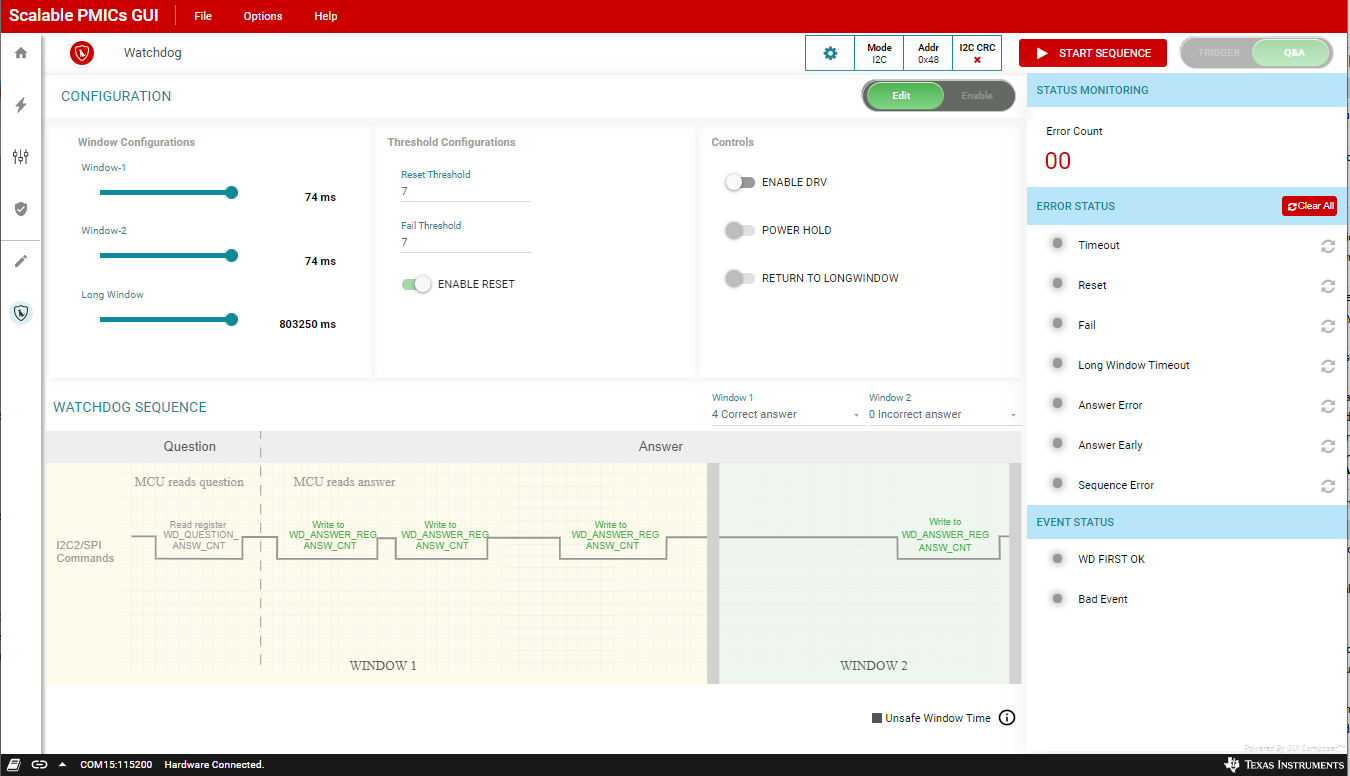Click the pencil edit sidebar icon
The height and width of the screenshot is (776, 1350).
pos(21,261)
